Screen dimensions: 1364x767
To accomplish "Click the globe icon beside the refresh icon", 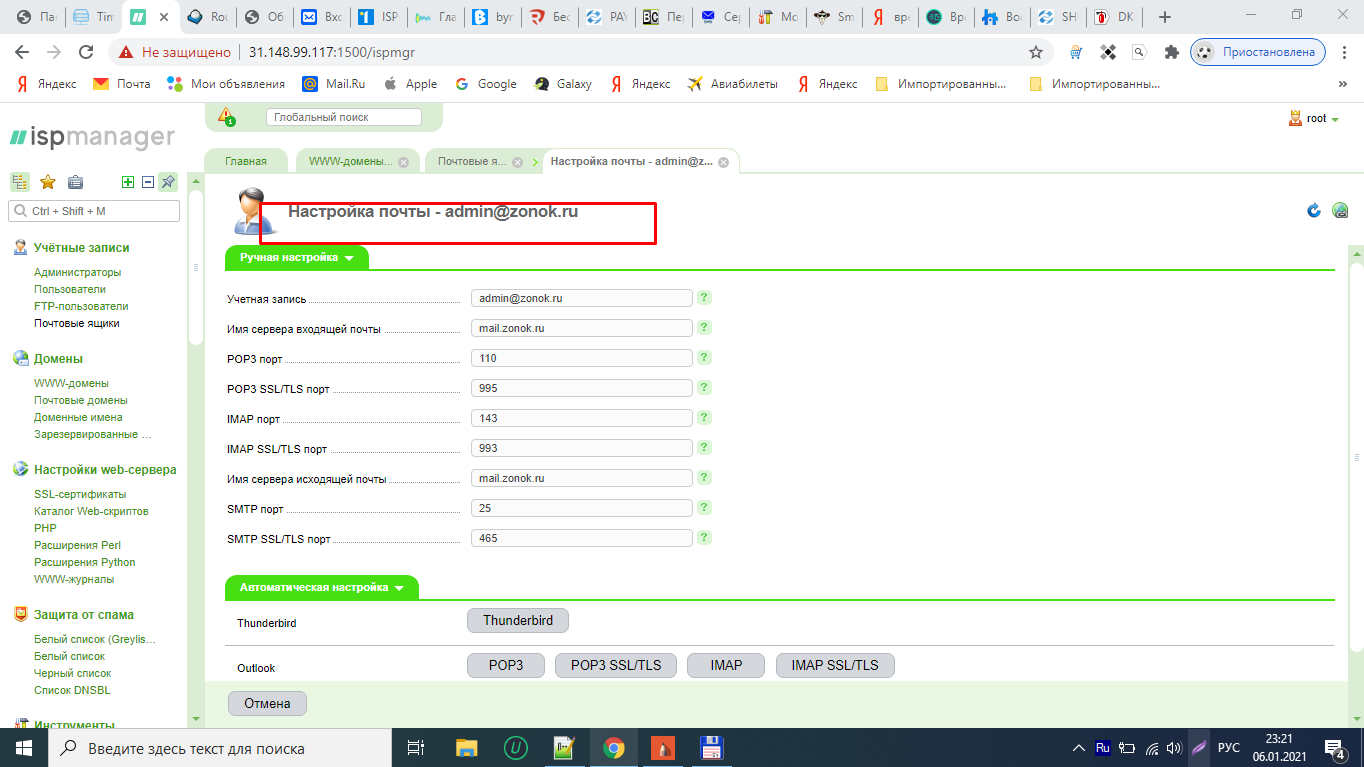I will (x=1340, y=210).
